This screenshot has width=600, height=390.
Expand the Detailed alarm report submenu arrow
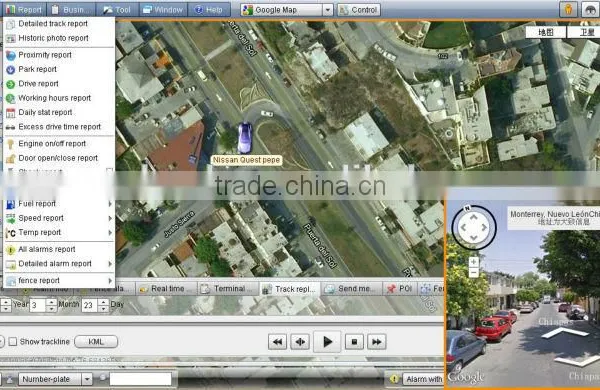point(110,264)
